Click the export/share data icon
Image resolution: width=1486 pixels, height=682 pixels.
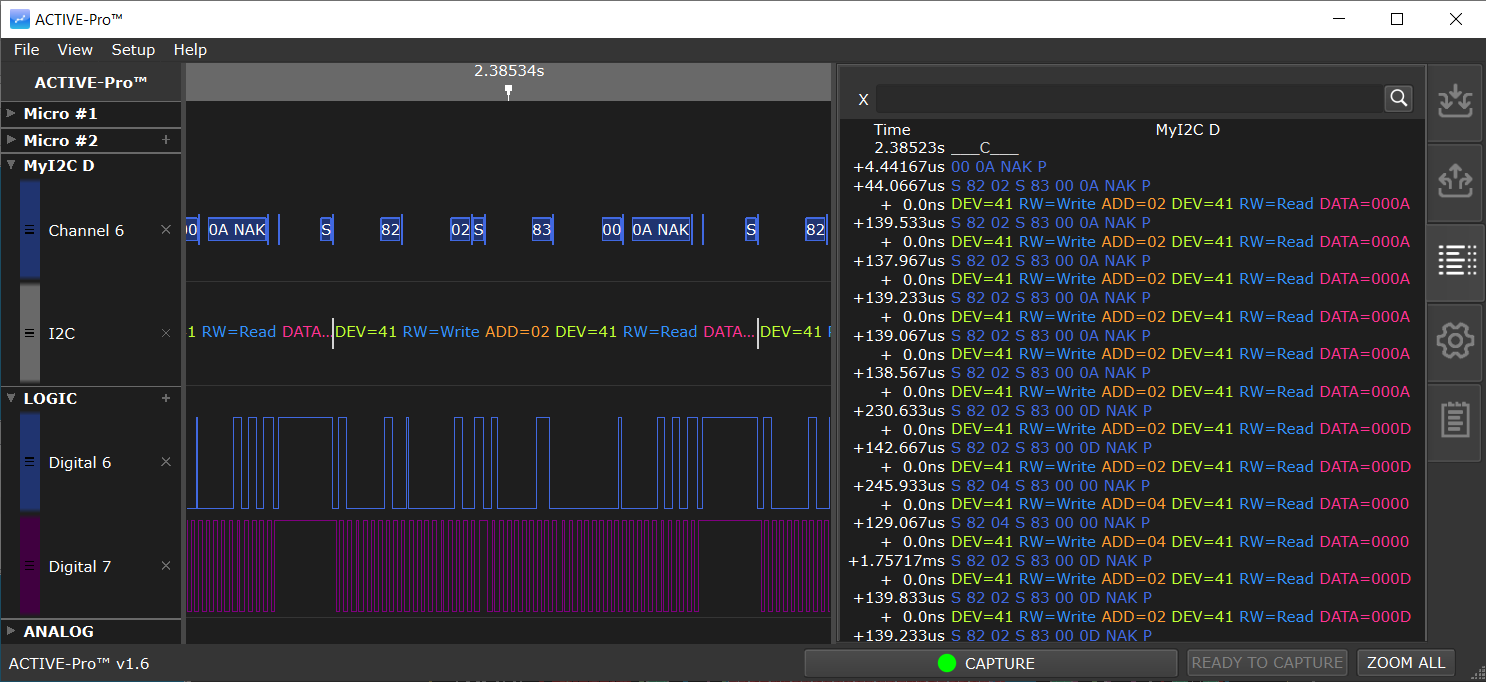pos(1455,181)
